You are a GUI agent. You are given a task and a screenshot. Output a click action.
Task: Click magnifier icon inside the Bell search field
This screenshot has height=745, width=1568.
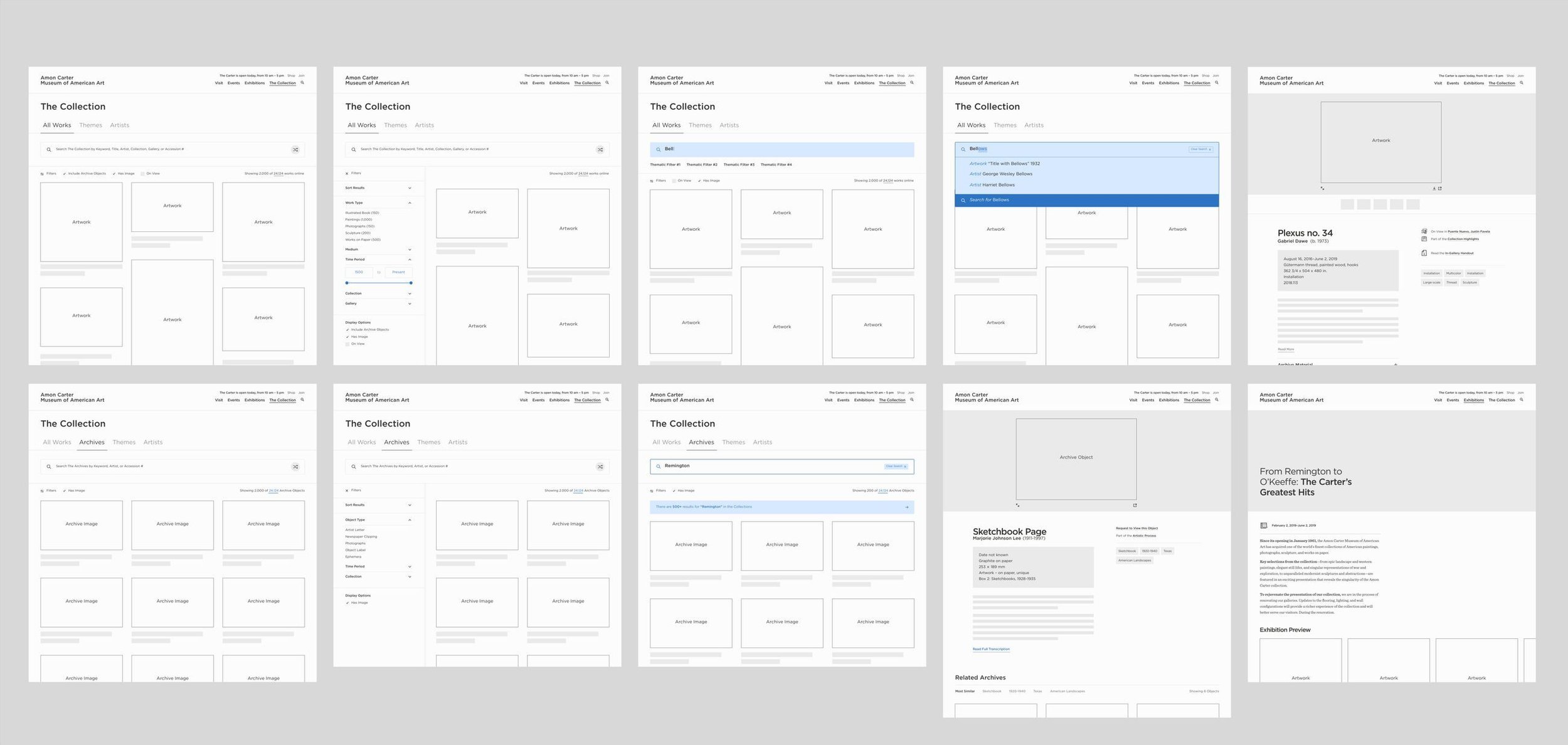point(658,149)
